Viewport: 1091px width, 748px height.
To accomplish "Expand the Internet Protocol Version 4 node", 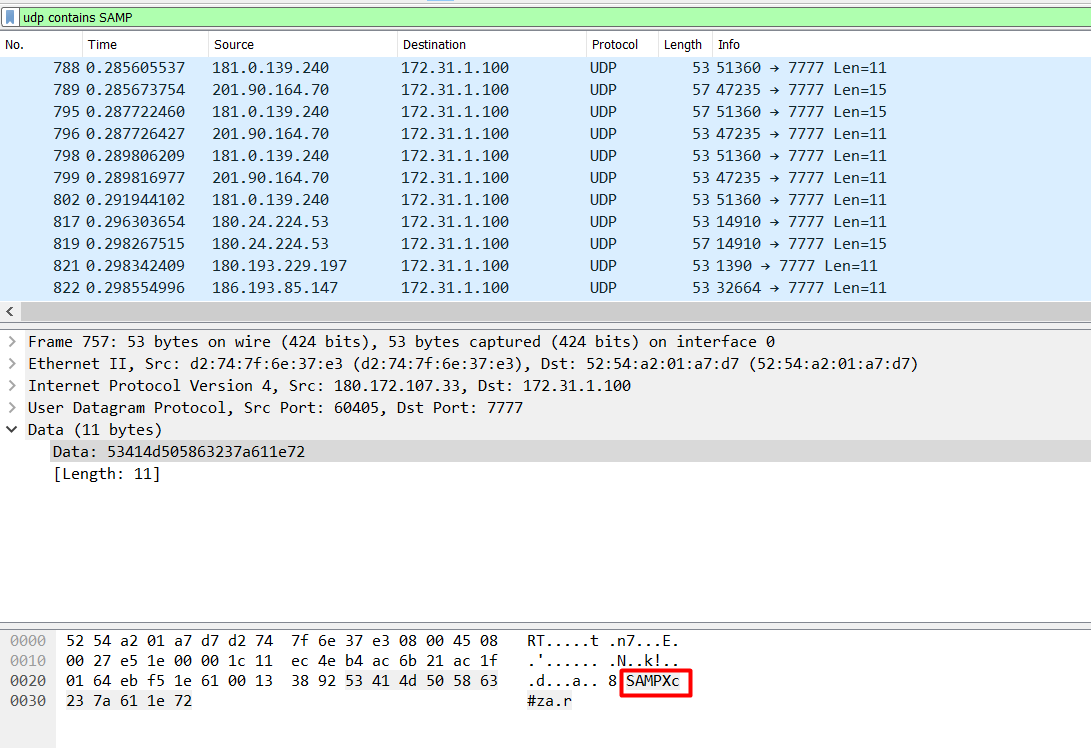I will 12,385.
